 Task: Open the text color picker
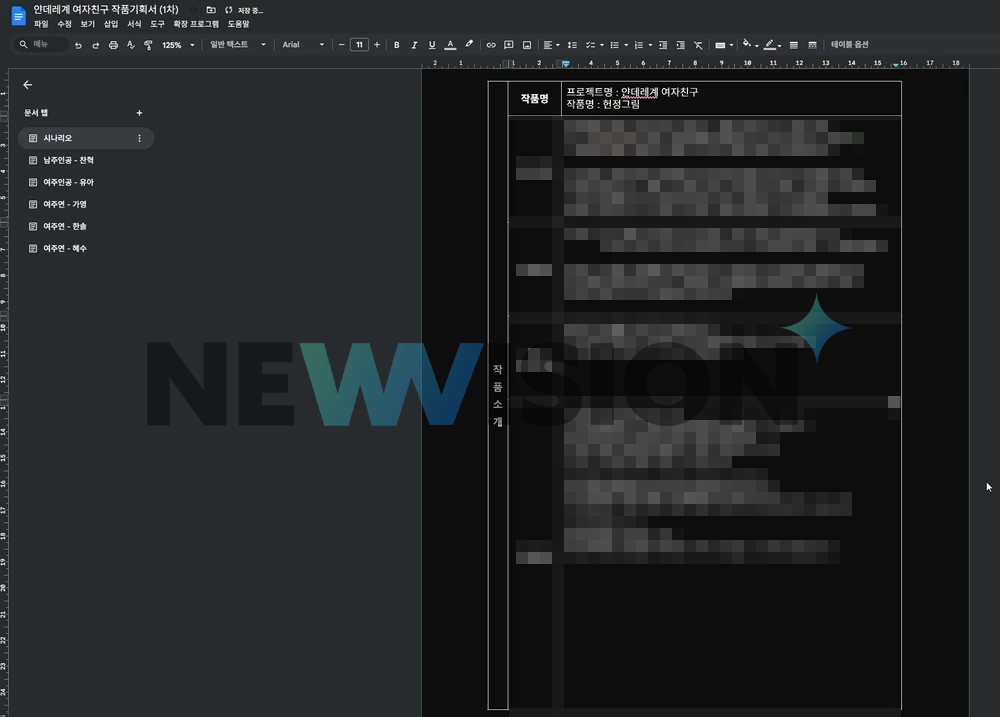pos(450,45)
